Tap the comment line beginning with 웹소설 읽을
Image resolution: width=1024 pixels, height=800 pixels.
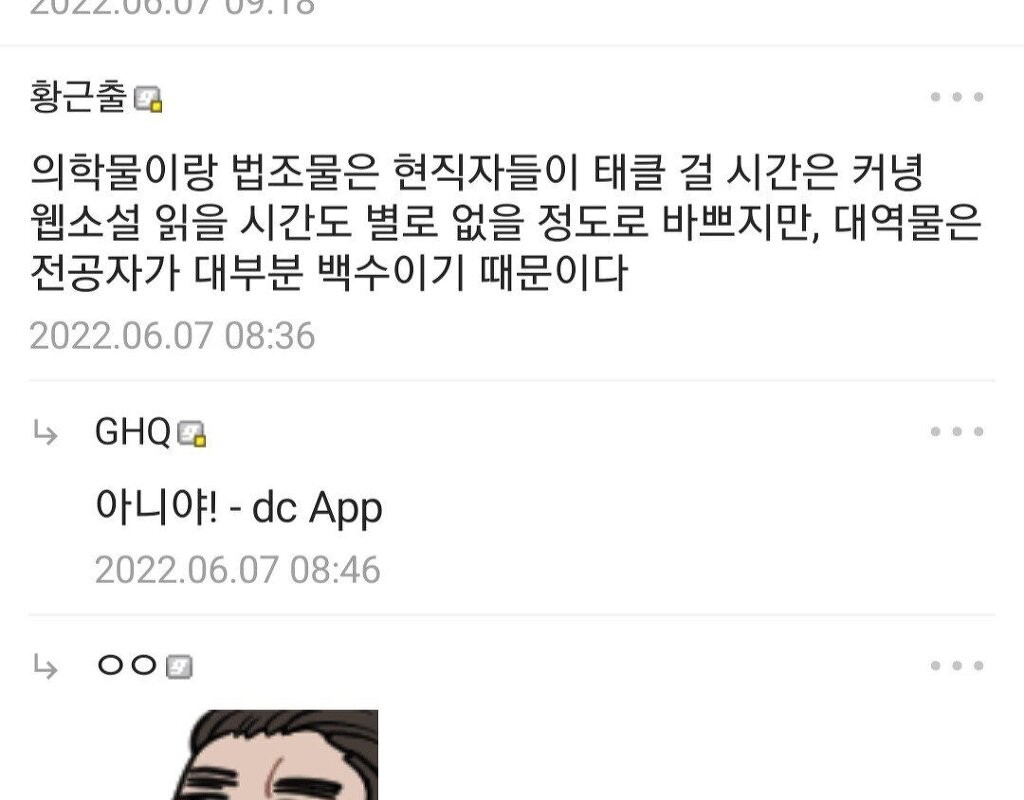(506, 223)
